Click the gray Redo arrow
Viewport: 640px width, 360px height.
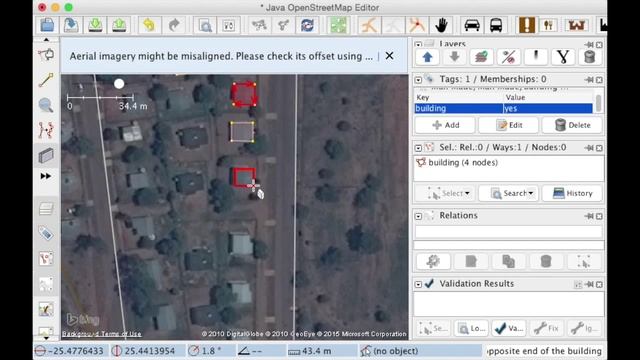tap(174, 25)
